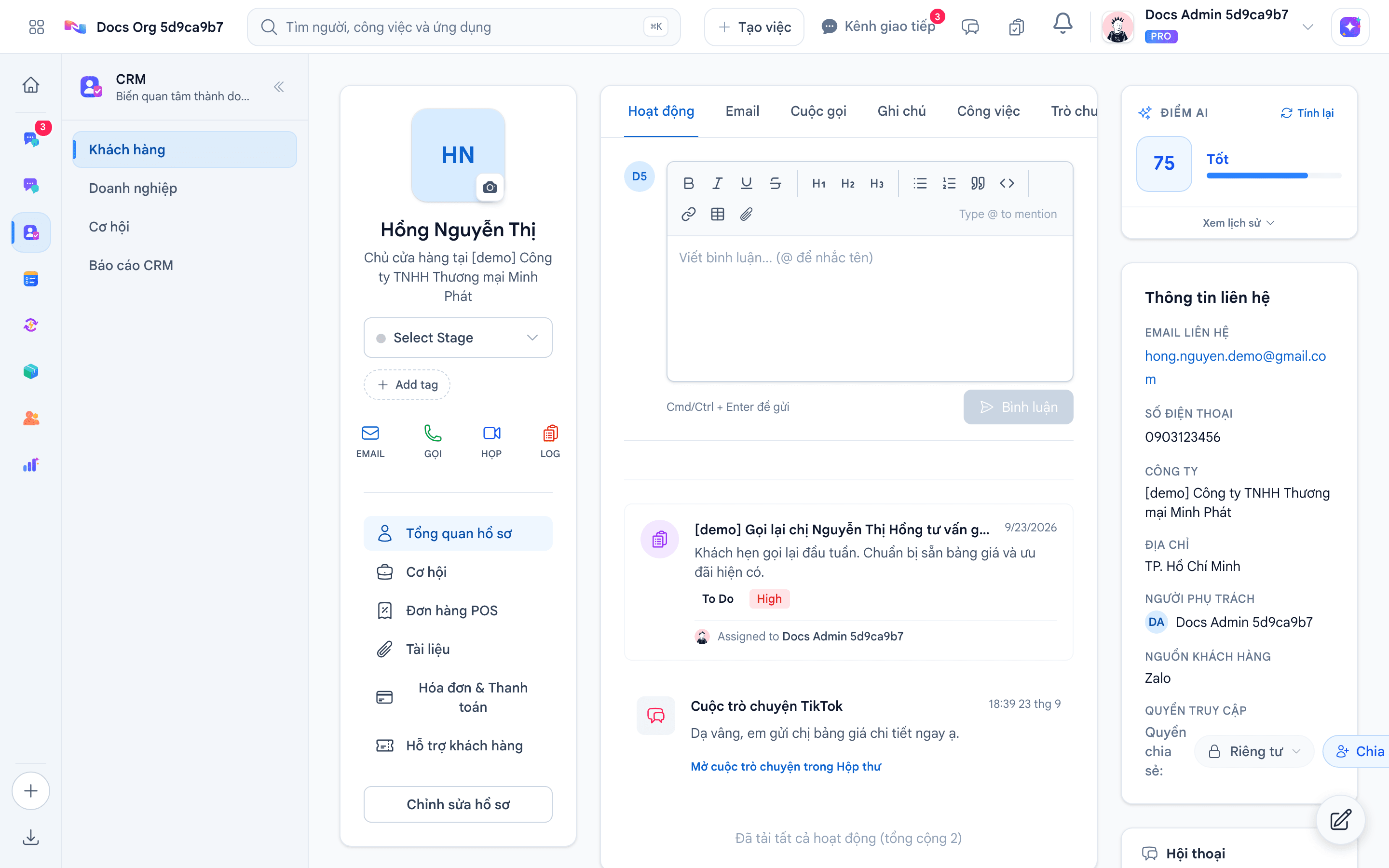Open the notifications bell
1389x868 pixels.
click(x=1062, y=25)
